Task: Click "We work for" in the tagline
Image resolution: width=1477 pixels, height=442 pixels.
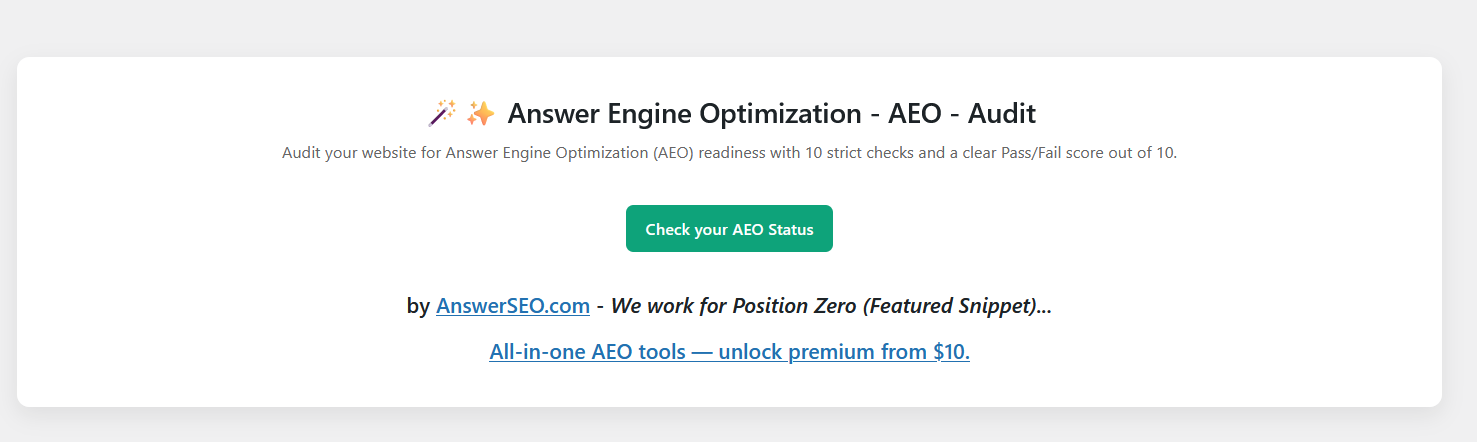Action: pyautogui.click(x=669, y=306)
